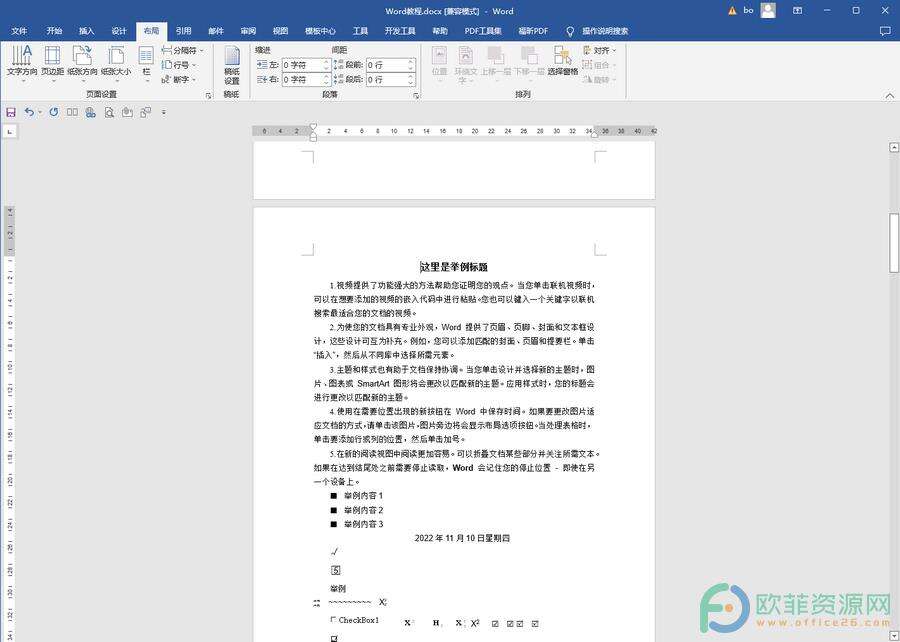This screenshot has height=642, width=900.
Task: Switch to the 引用 references tab
Action: pos(183,31)
